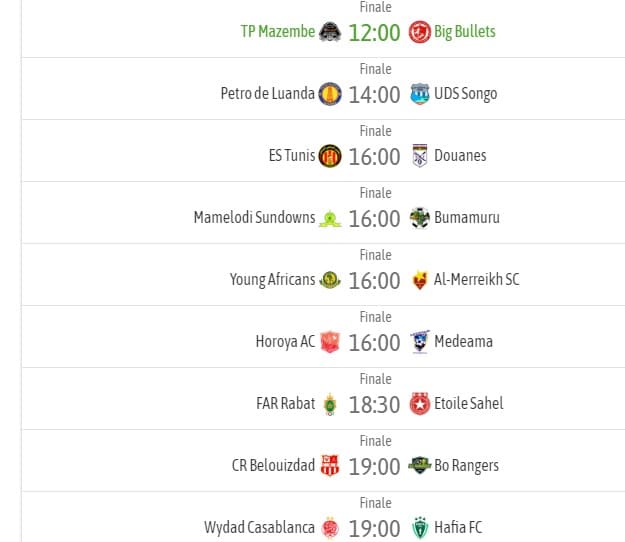The height and width of the screenshot is (542, 625).
Task: Click the Mamelodi Sundowns crest
Action: [x=330, y=218]
